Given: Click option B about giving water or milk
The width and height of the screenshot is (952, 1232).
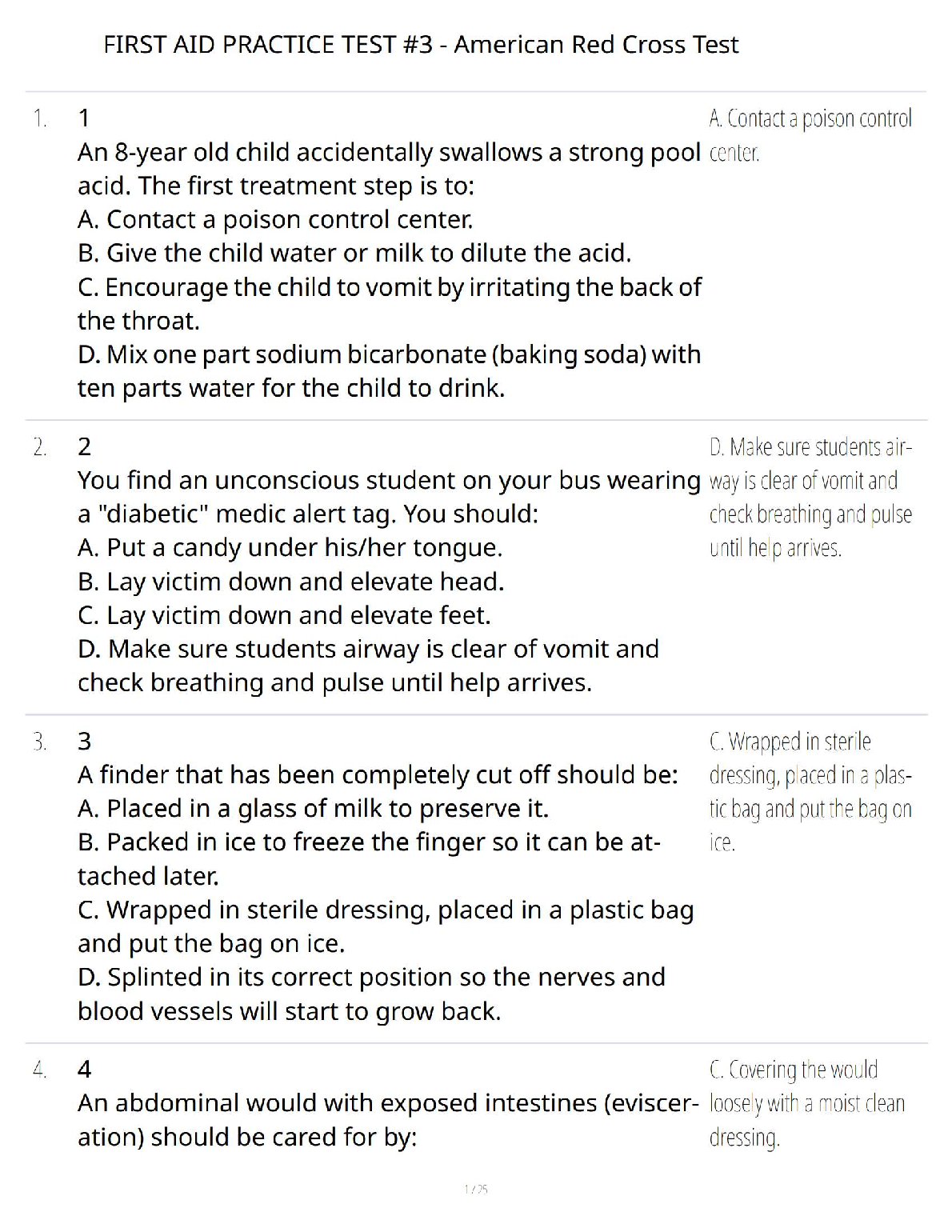Looking at the screenshot, I should click(354, 253).
